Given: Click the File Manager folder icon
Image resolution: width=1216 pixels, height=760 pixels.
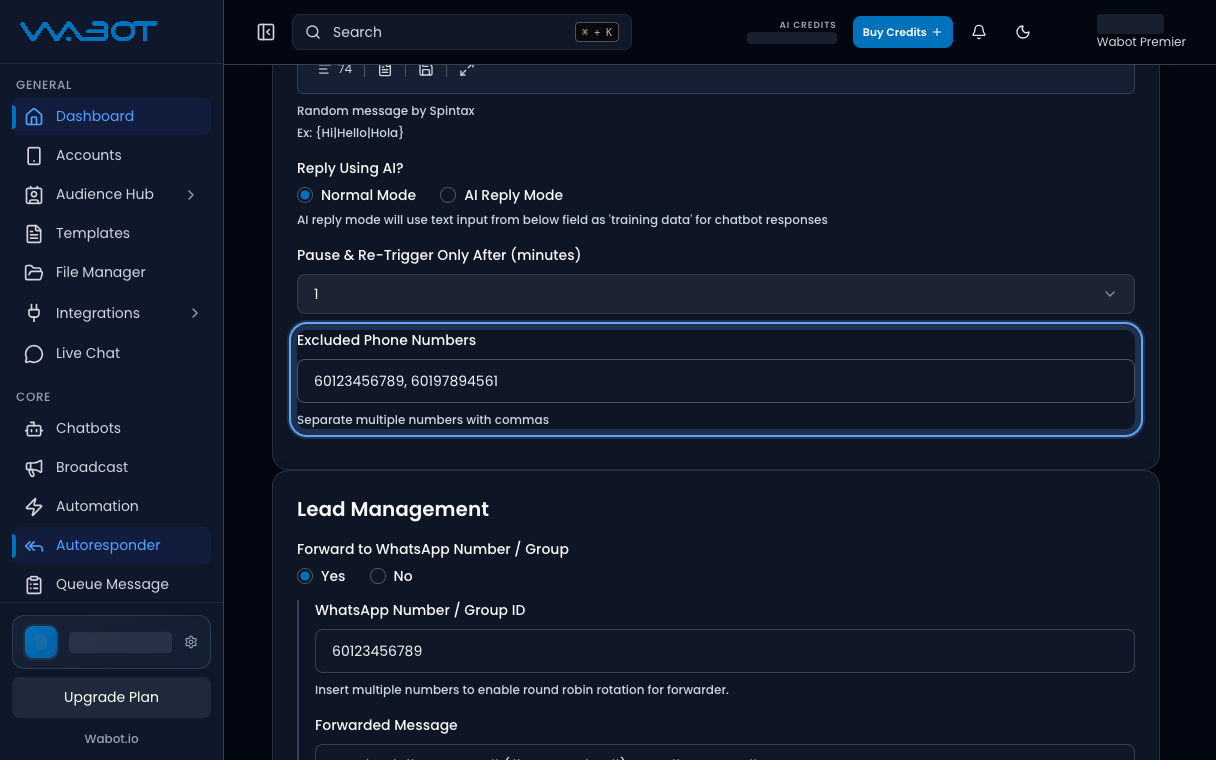Looking at the screenshot, I should tap(34, 272).
